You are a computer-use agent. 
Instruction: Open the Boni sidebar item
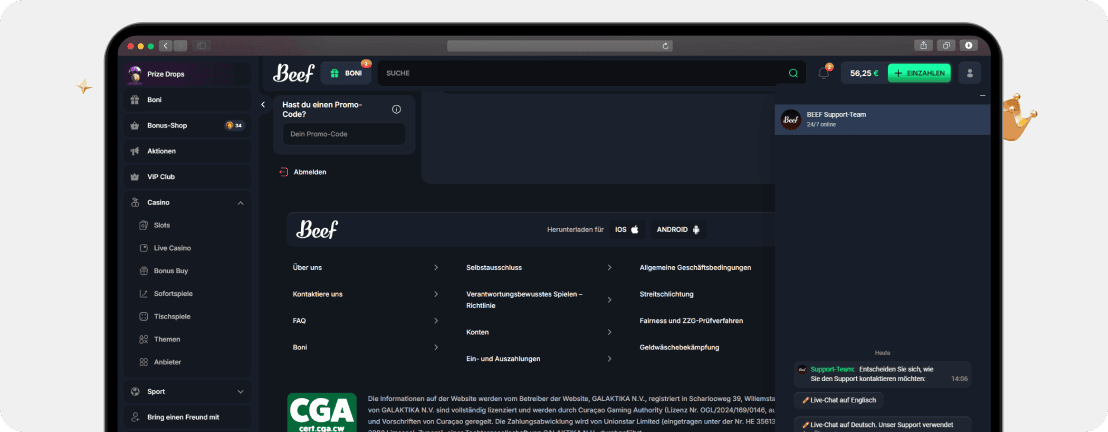pos(188,100)
